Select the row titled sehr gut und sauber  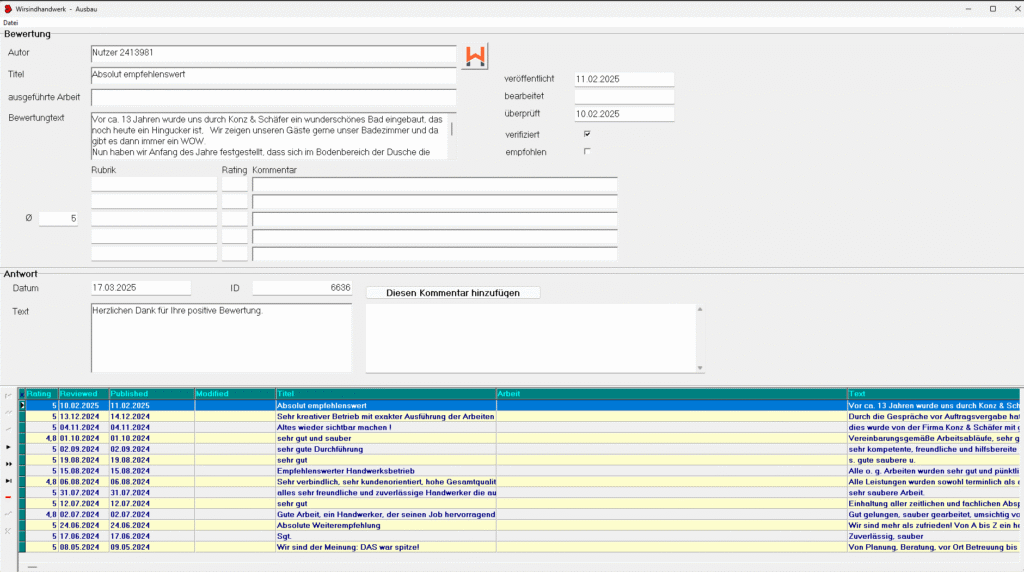click(x=519, y=438)
